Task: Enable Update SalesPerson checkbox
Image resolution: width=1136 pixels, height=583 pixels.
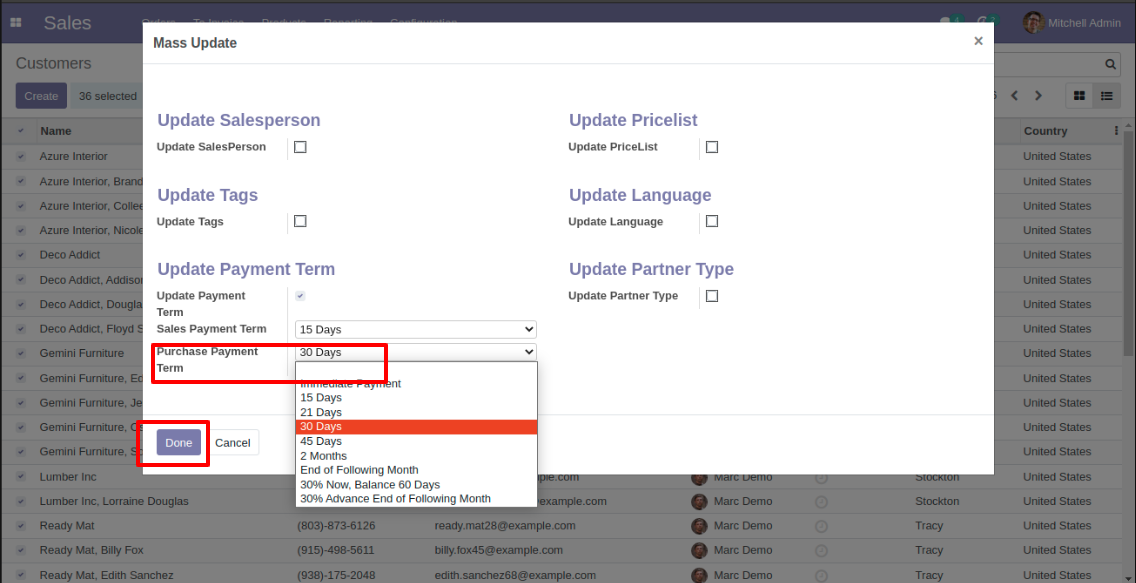Action: [x=300, y=147]
